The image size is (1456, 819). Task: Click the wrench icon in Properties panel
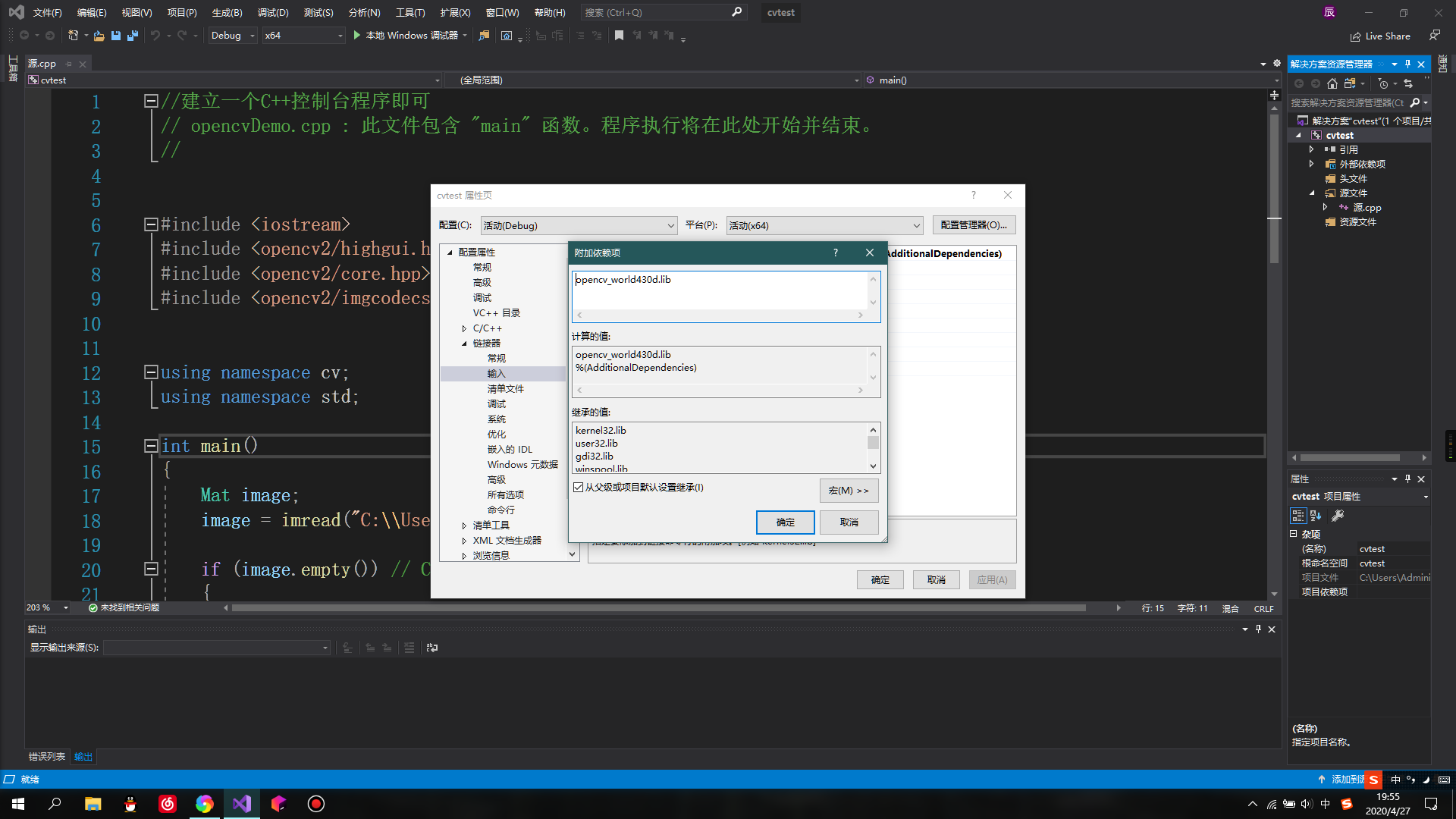[x=1338, y=516]
